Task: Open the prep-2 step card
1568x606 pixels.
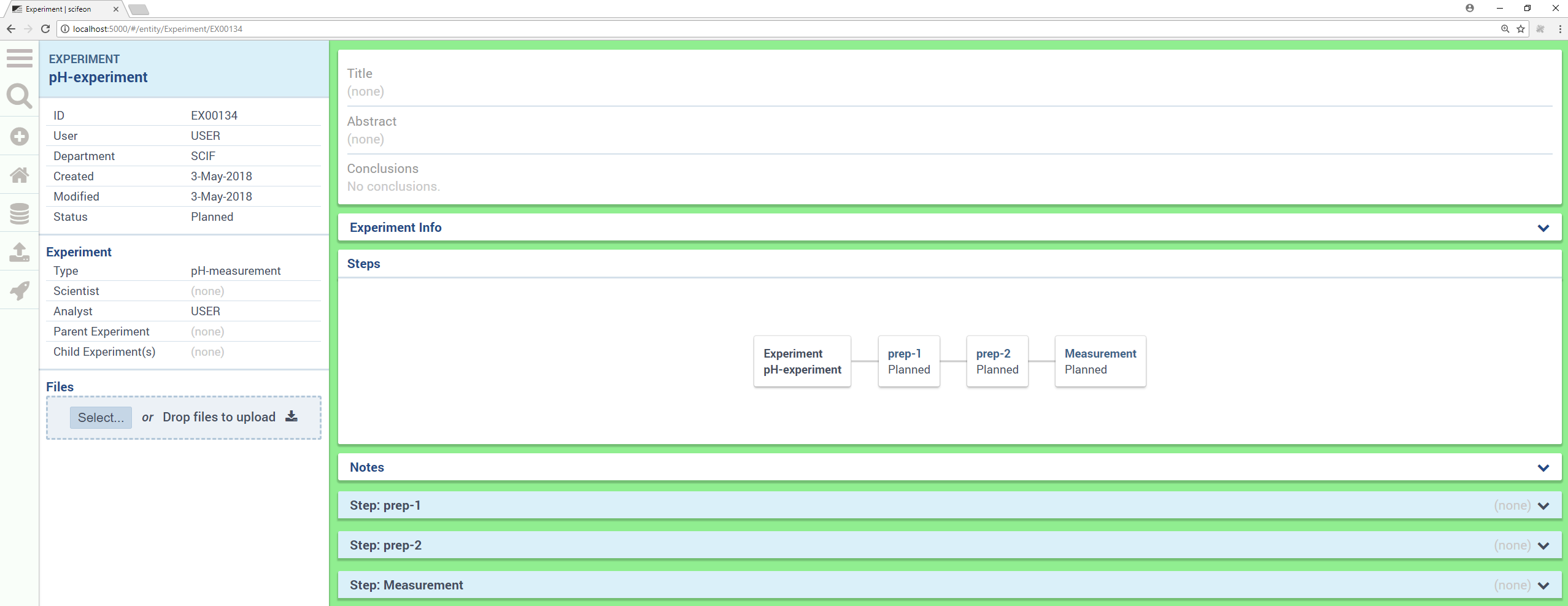Action: coord(997,361)
